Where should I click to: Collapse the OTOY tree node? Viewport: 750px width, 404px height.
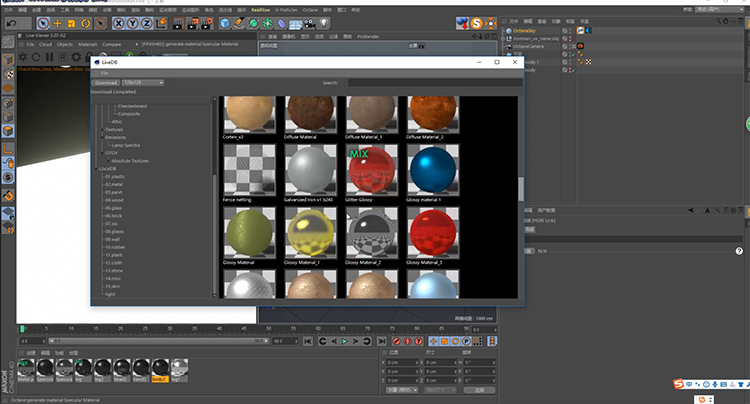coord(102,153)
